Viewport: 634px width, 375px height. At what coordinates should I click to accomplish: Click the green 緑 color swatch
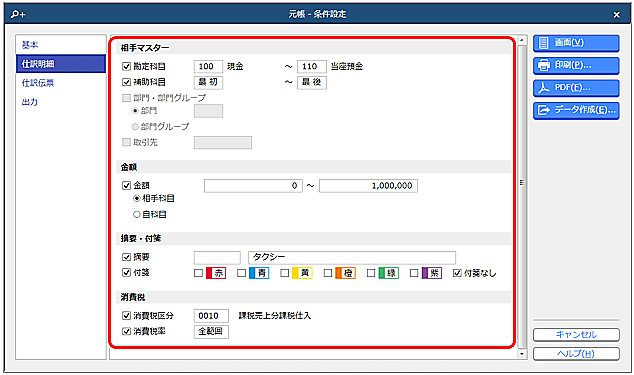pos(389,273)
